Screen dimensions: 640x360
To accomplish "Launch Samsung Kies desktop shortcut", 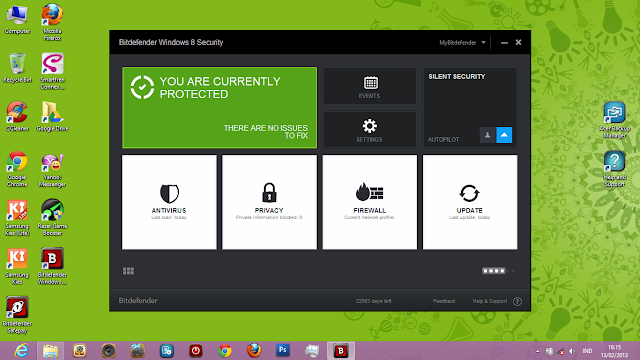I will tap(17, 267).
